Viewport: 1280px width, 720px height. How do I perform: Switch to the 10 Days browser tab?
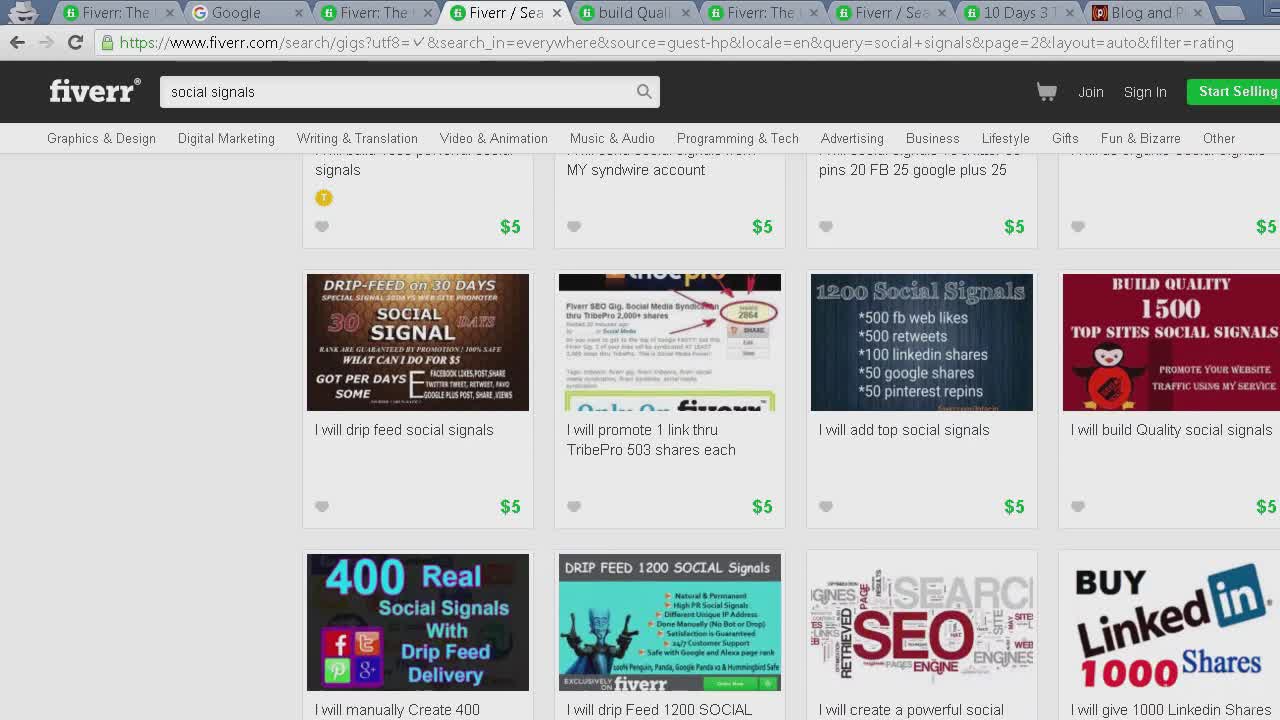[1020, 13]
